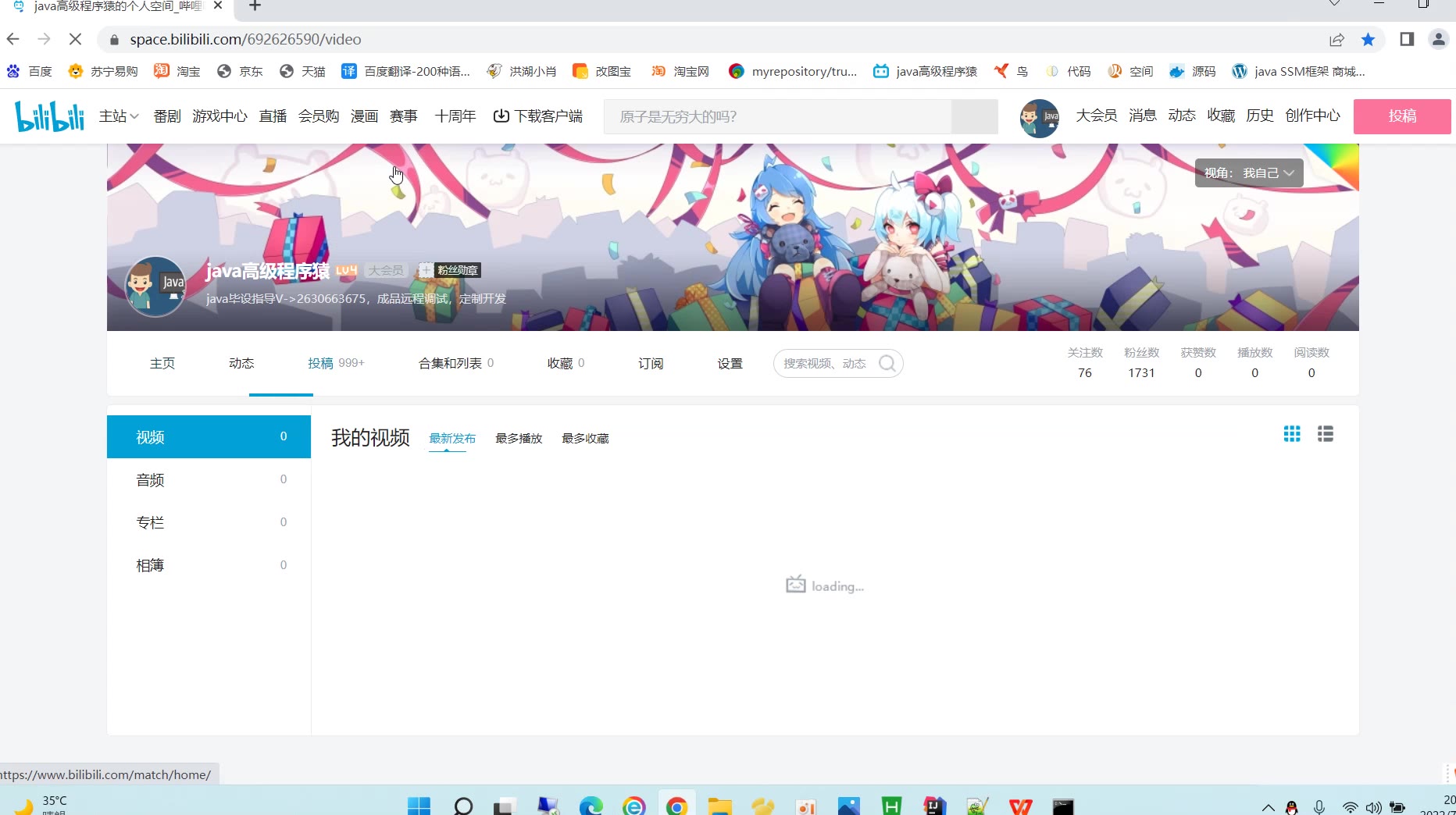Focus the bilibili top search box
The image size is (1456, 815).
[777, 116]
